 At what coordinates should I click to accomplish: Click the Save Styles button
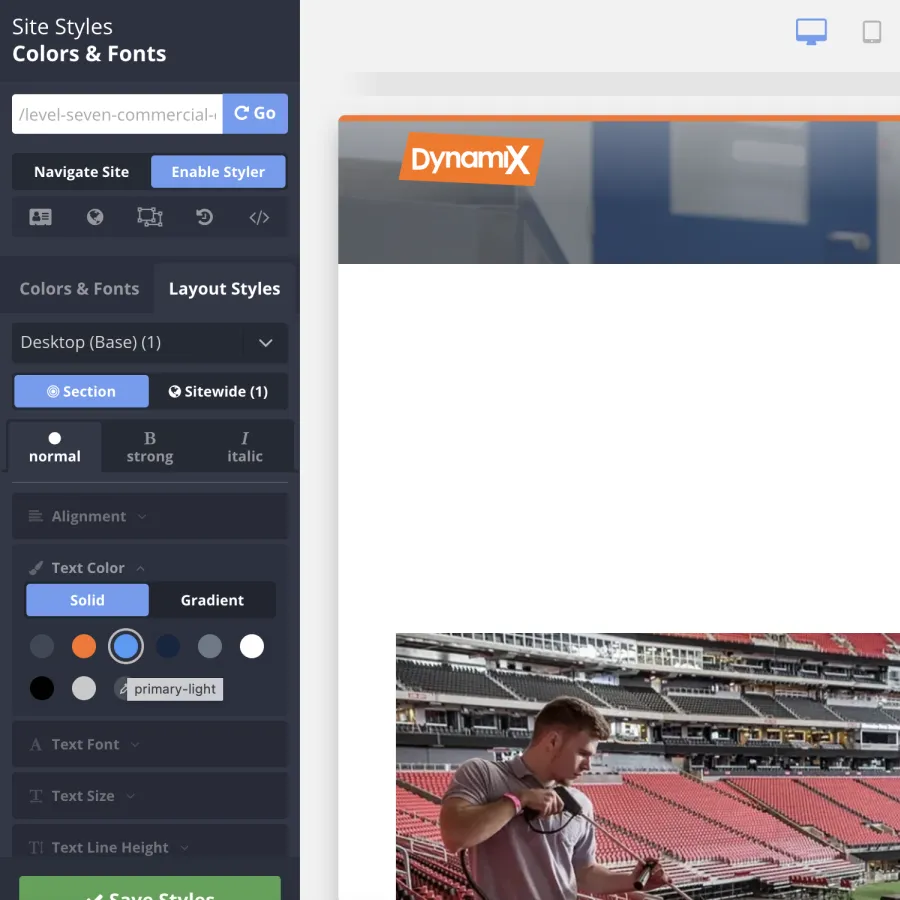(x=149, y=893)
